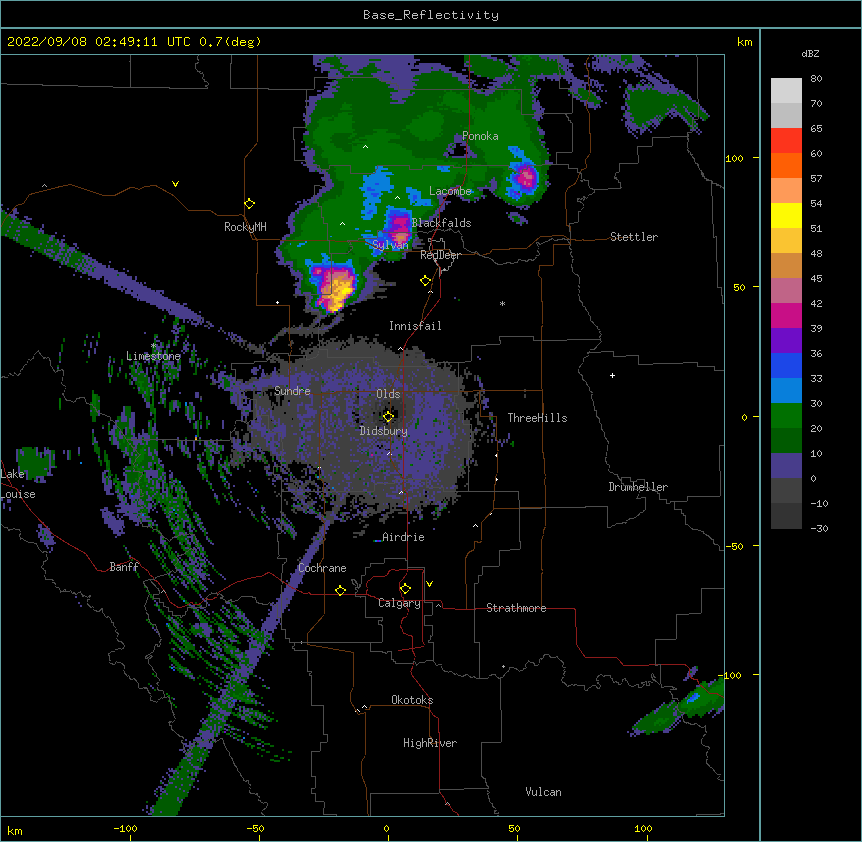Click the Limestone label

(153, 356)
